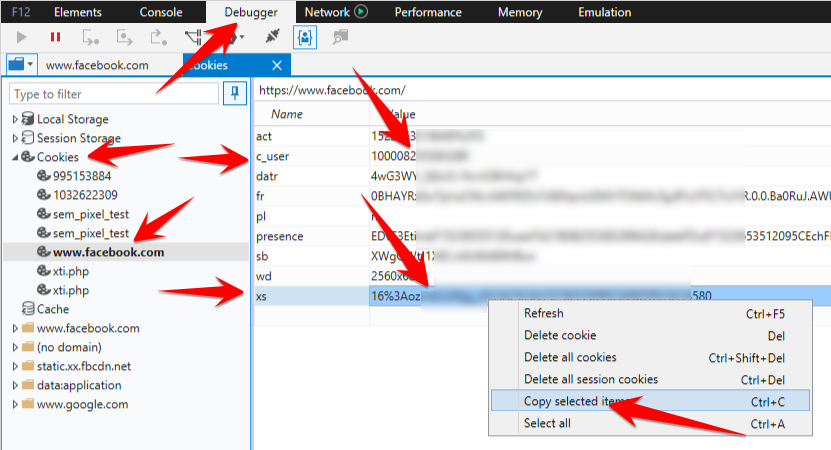The height and width of the screenshot is (450, 831).
Task: Select the pl cookie row
Action: pos(543,216)
